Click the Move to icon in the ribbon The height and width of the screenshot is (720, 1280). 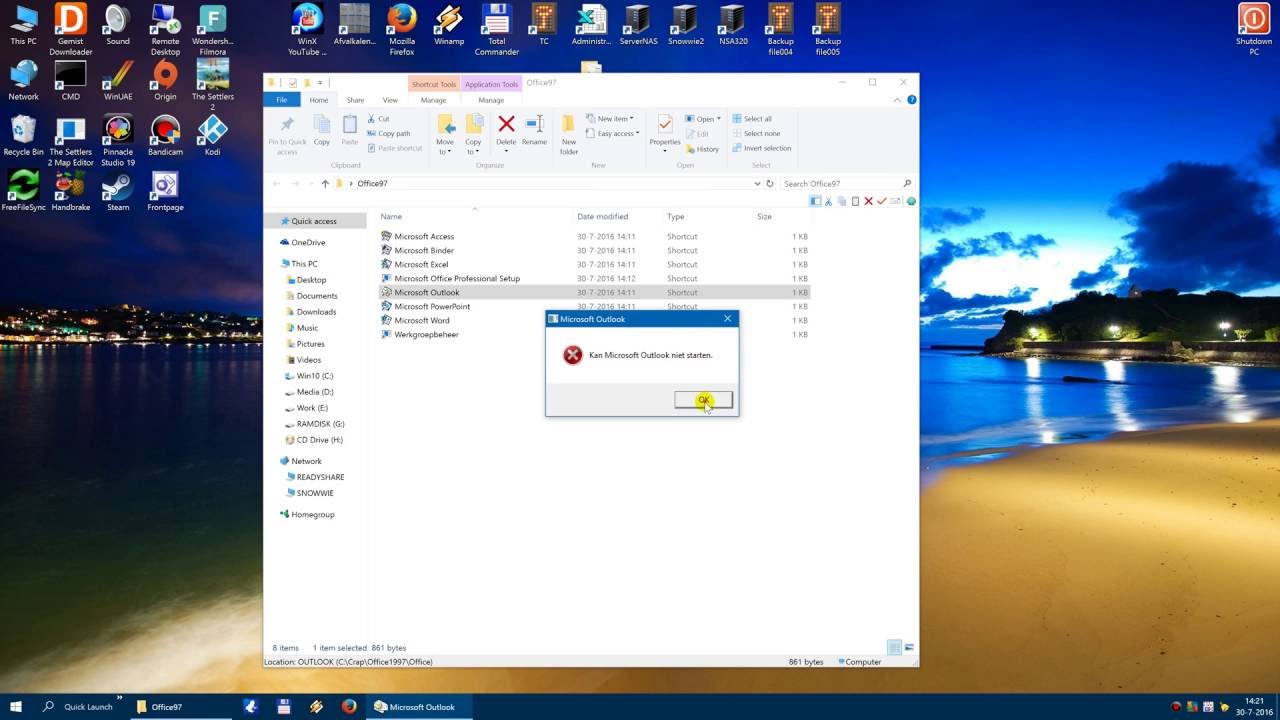(445, 134)
